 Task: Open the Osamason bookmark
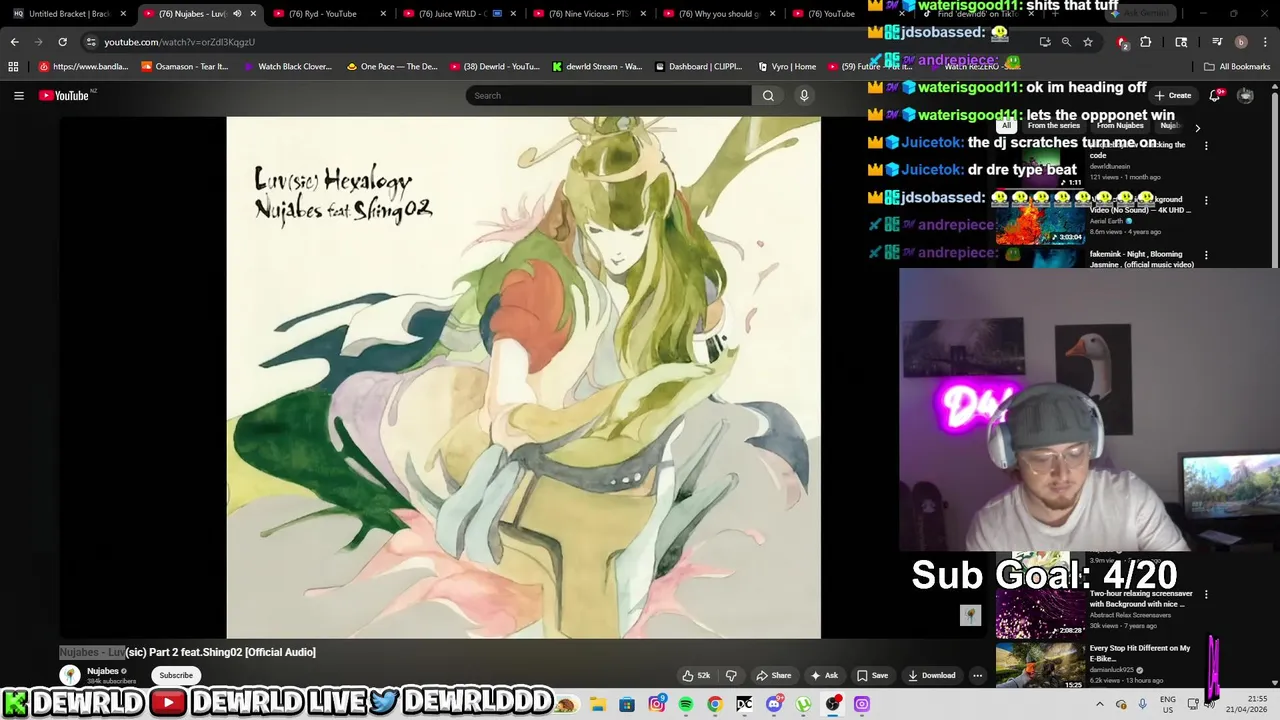pos(185,67)
